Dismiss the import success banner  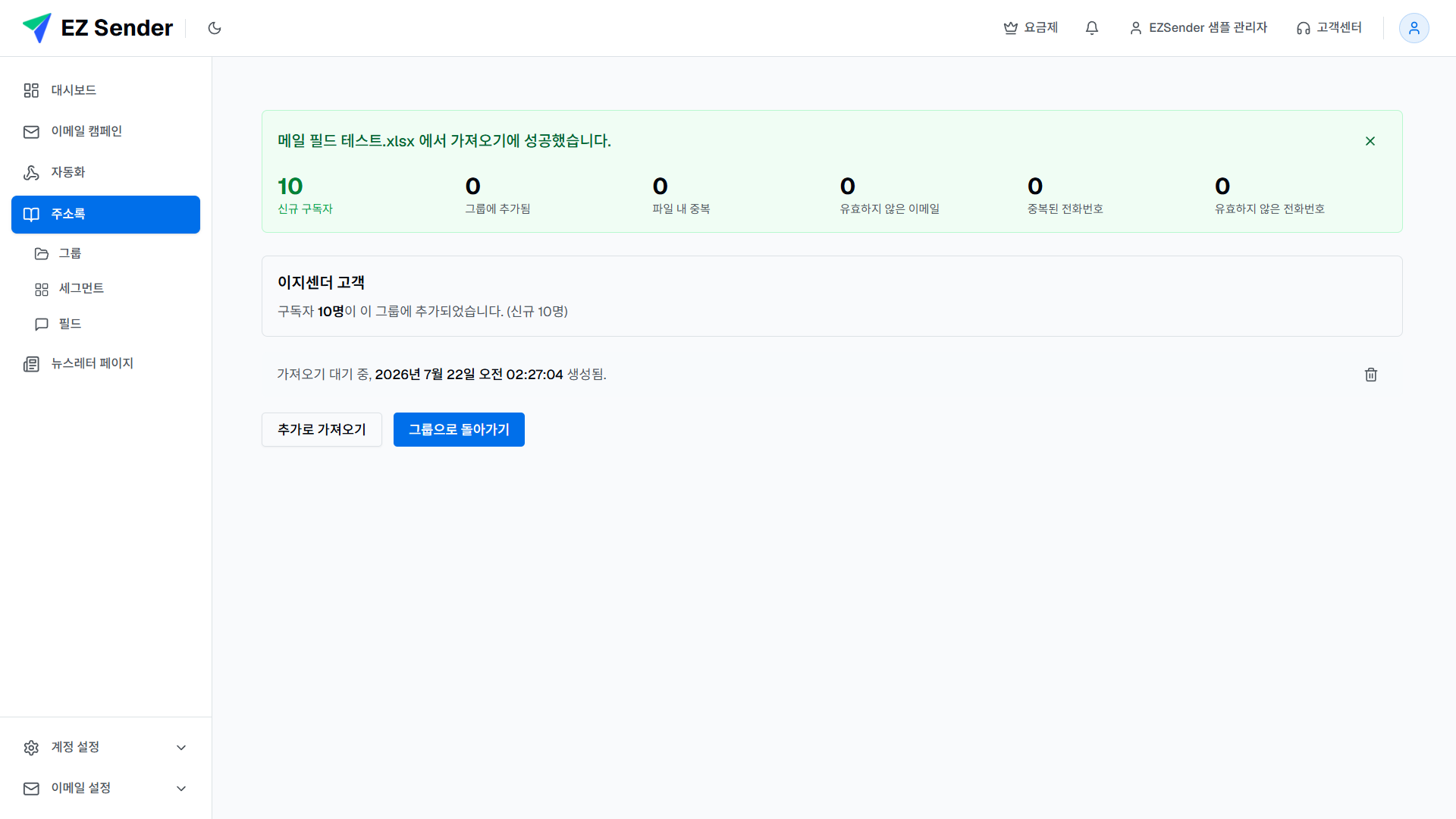click(x=1370, y=141)
